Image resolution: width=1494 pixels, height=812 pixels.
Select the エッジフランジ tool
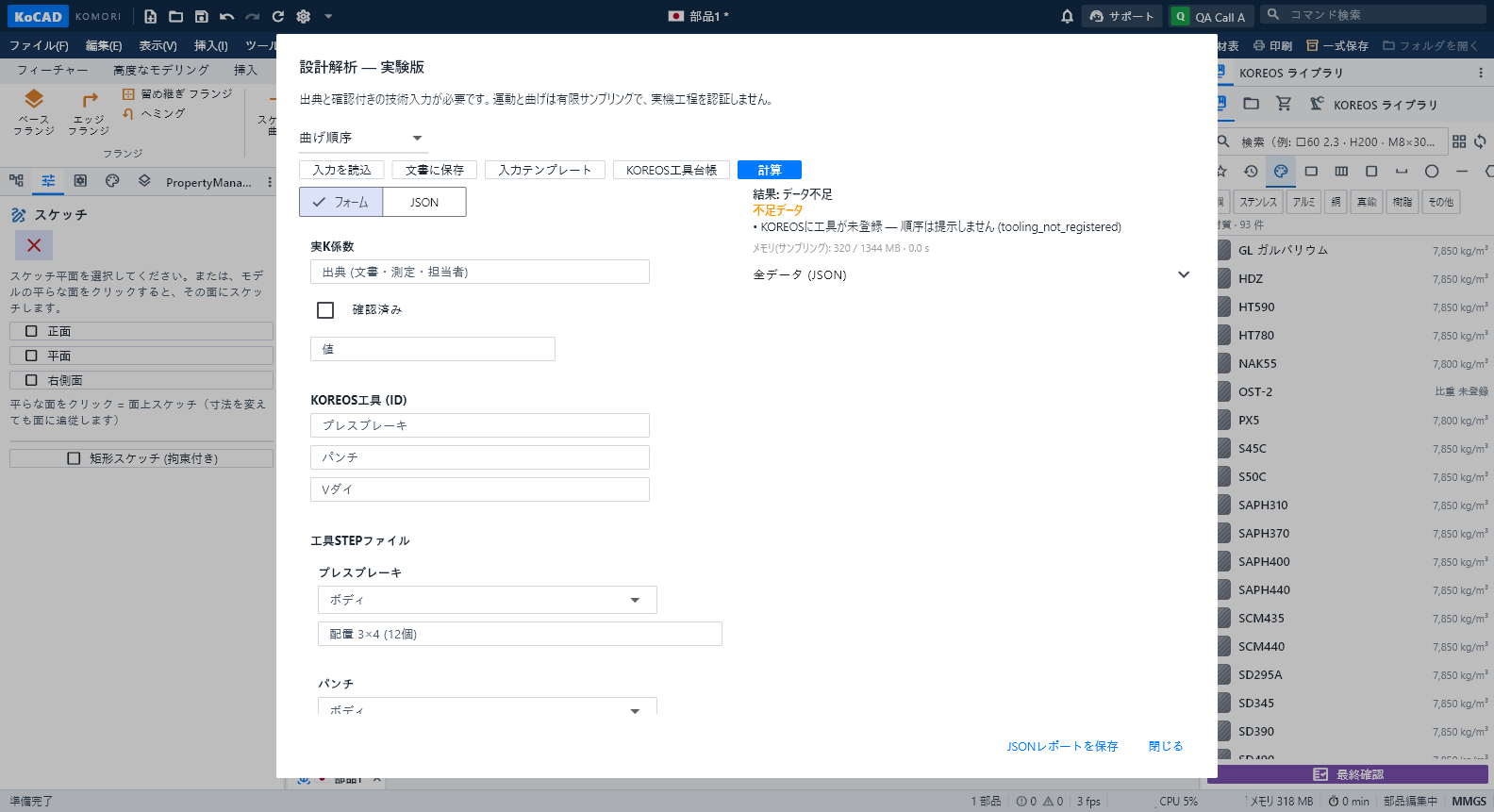(x=89, y=112)
